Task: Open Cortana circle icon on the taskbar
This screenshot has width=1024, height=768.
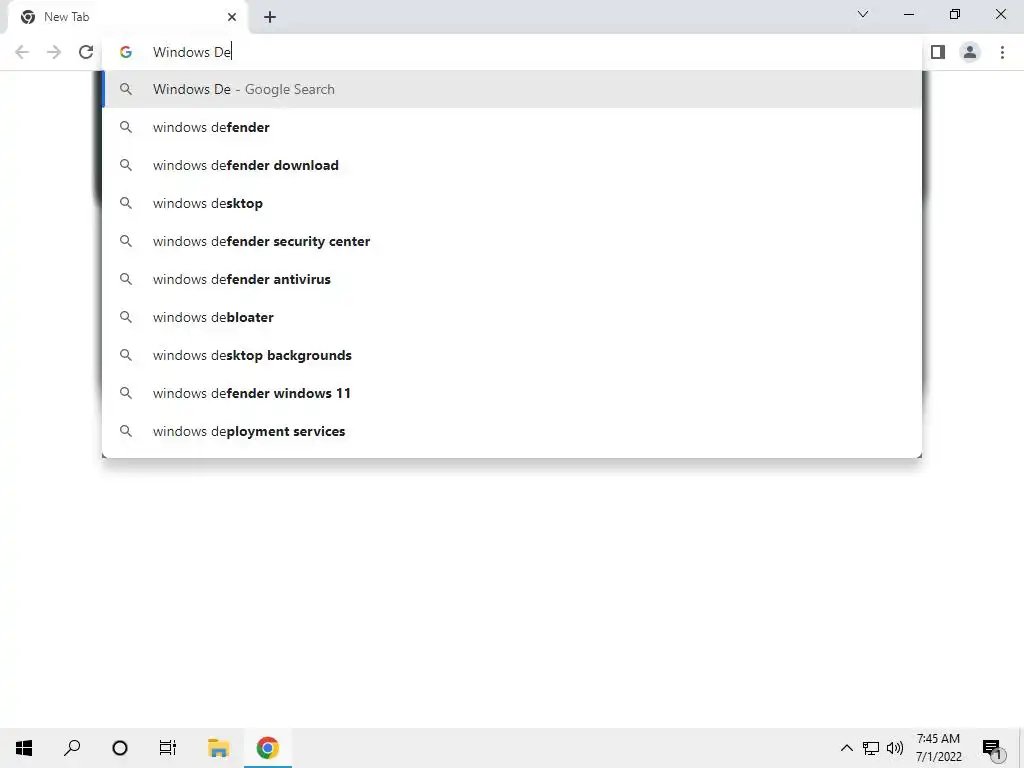Action: point(120,748)
